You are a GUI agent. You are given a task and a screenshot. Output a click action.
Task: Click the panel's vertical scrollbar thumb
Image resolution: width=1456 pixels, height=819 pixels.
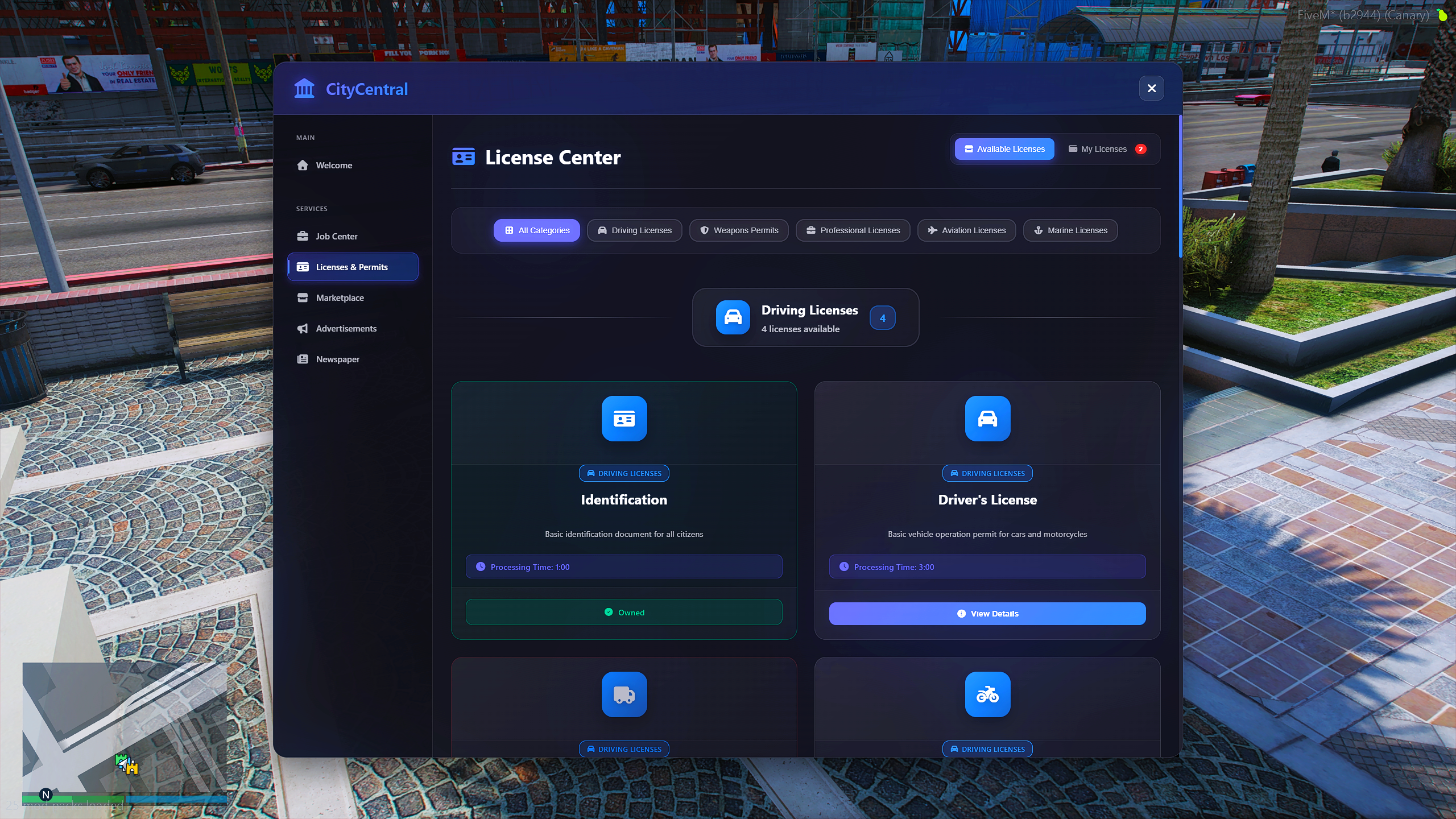pyautogui.click(x=1180, y=186)
